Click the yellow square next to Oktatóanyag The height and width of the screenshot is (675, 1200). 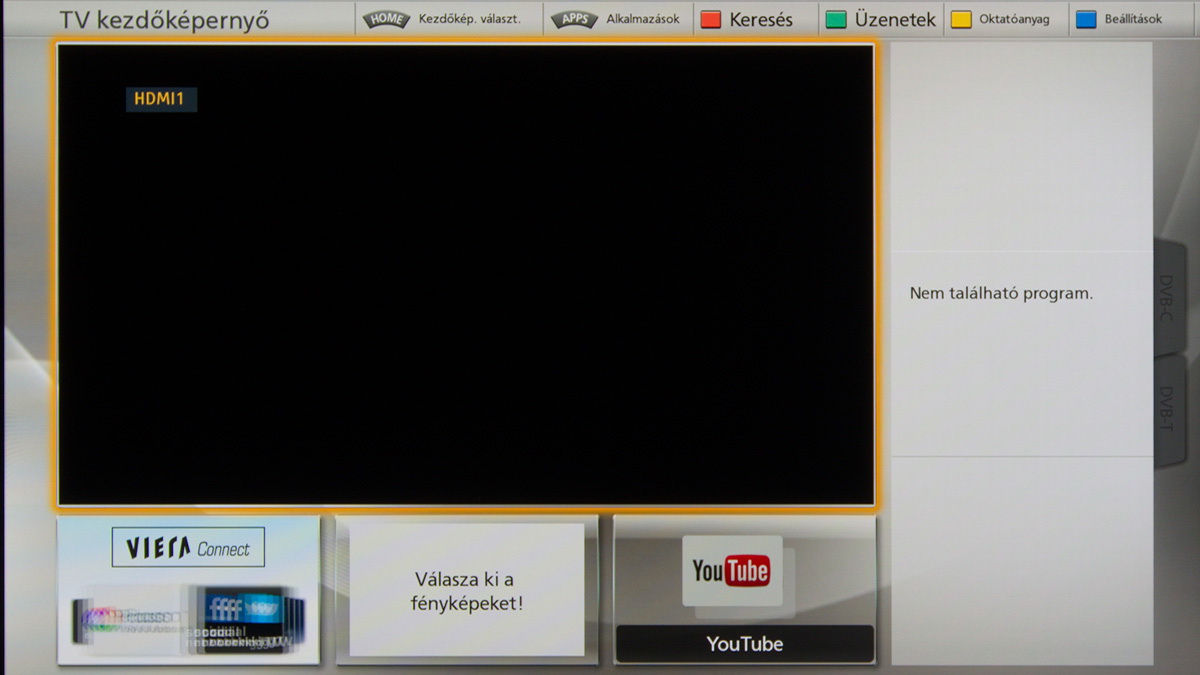(x=961, y=19)
